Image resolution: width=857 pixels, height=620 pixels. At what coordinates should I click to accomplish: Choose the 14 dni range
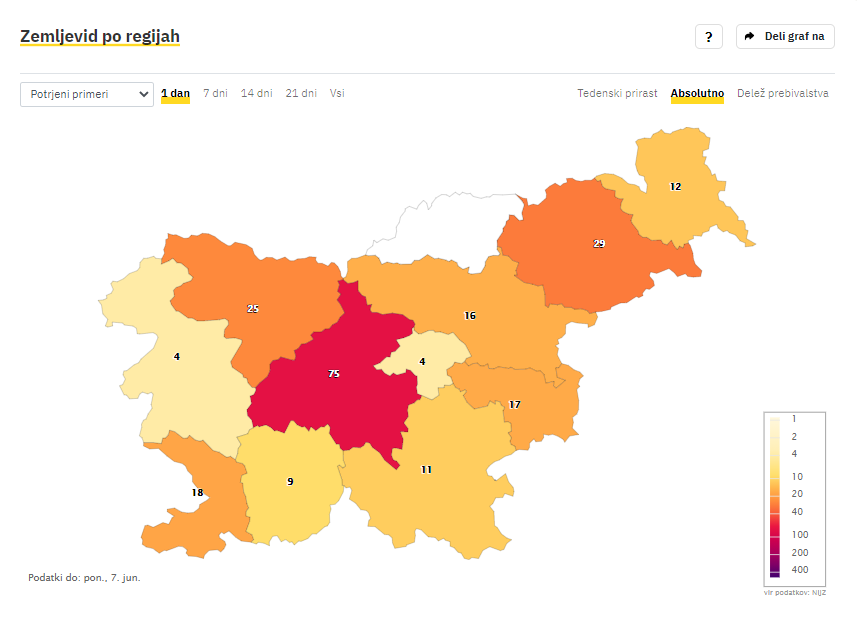coord(256,93)
